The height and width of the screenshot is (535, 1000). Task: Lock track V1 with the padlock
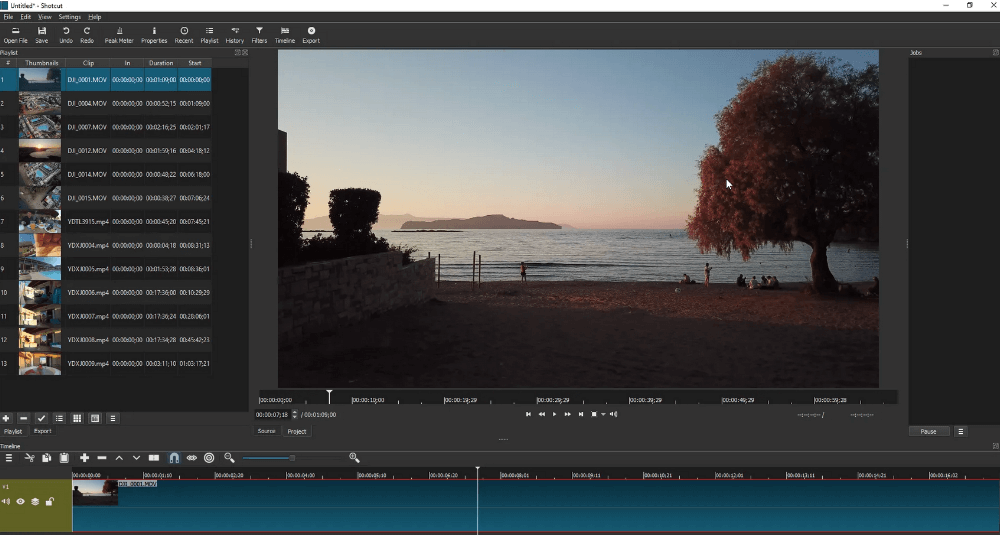tap(50, 502)
